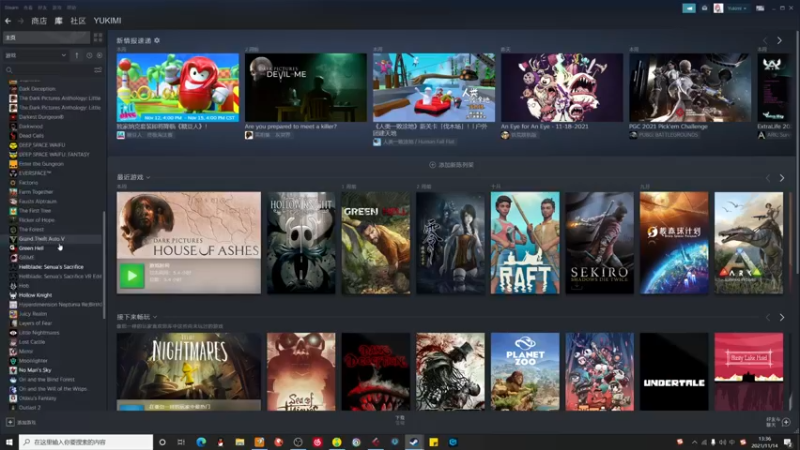Advance recent games shelf right arrow
This screenshot has height=450, width=800.
coord(782,178)
